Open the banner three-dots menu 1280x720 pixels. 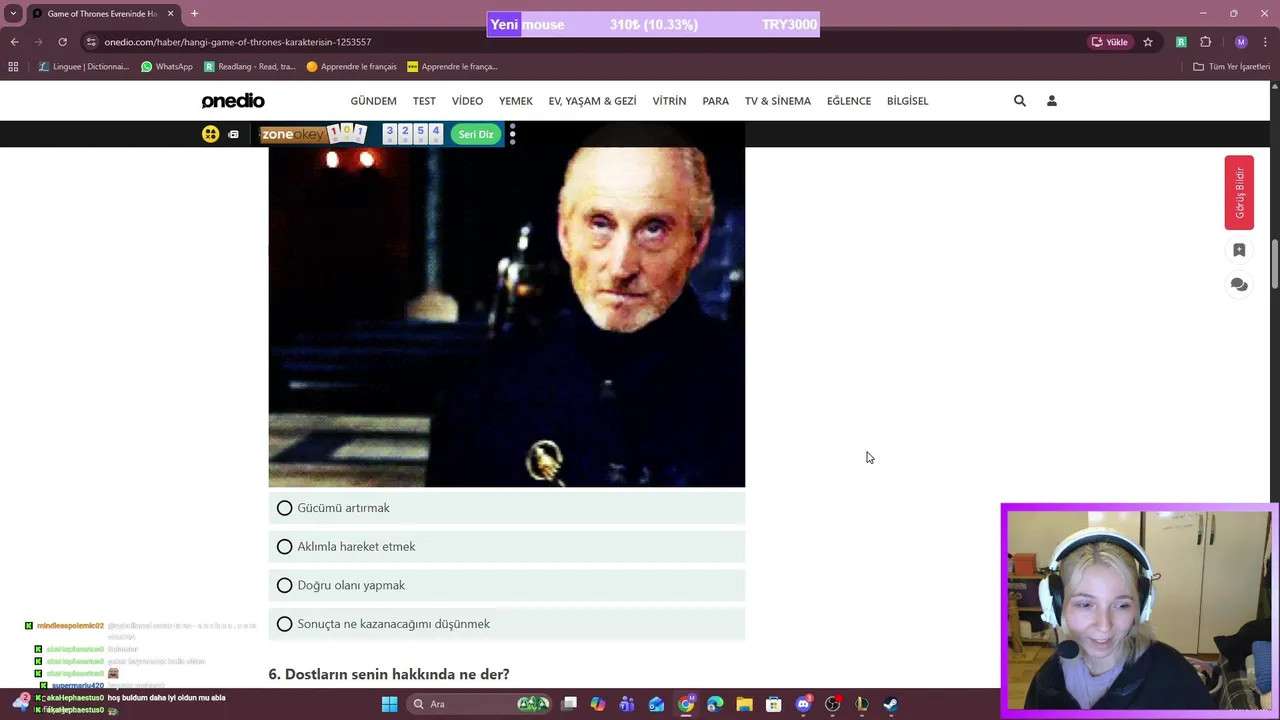[512, 134]
